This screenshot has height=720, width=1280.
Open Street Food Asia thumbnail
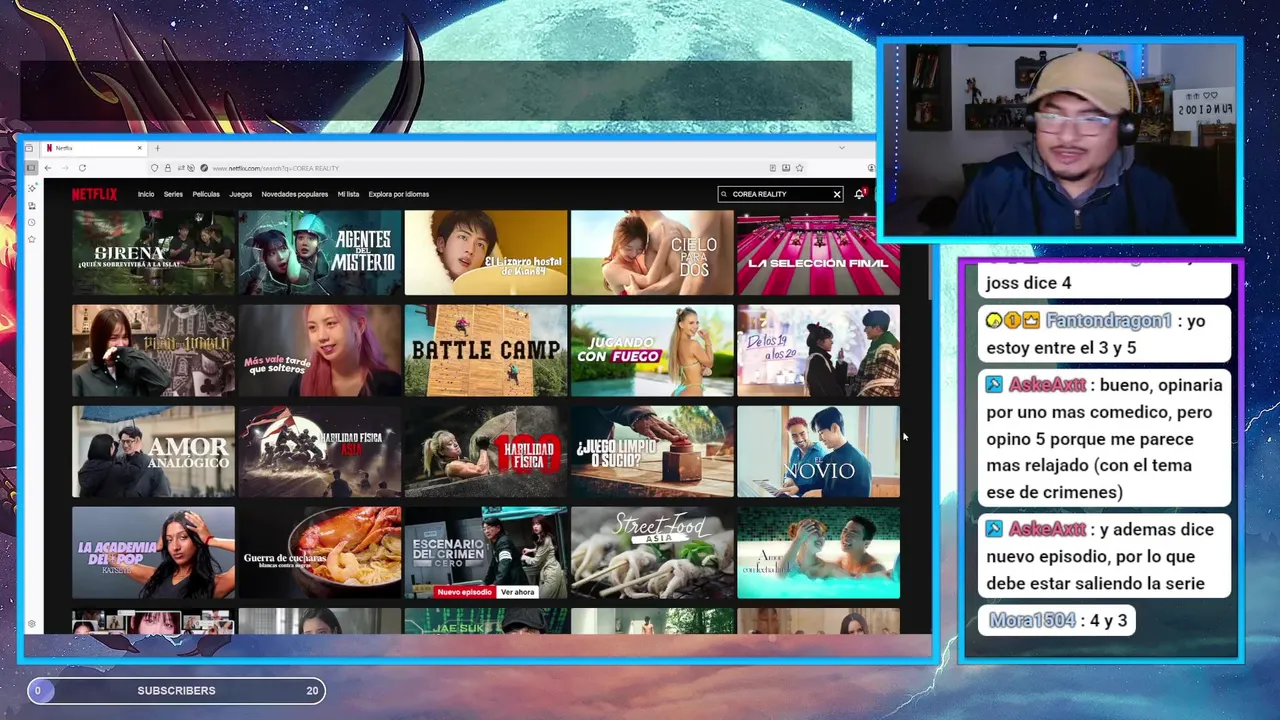click(652, 552)
